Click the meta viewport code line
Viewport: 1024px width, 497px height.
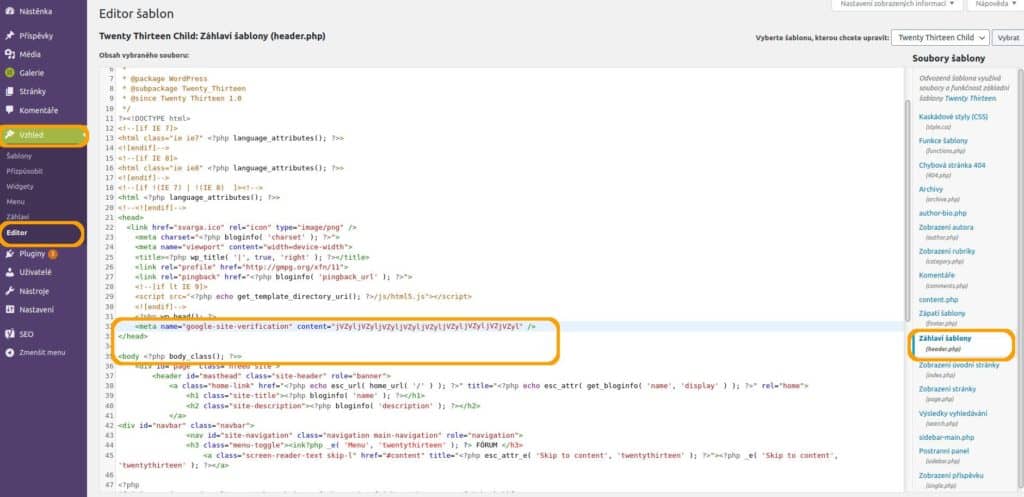point(244,248)
